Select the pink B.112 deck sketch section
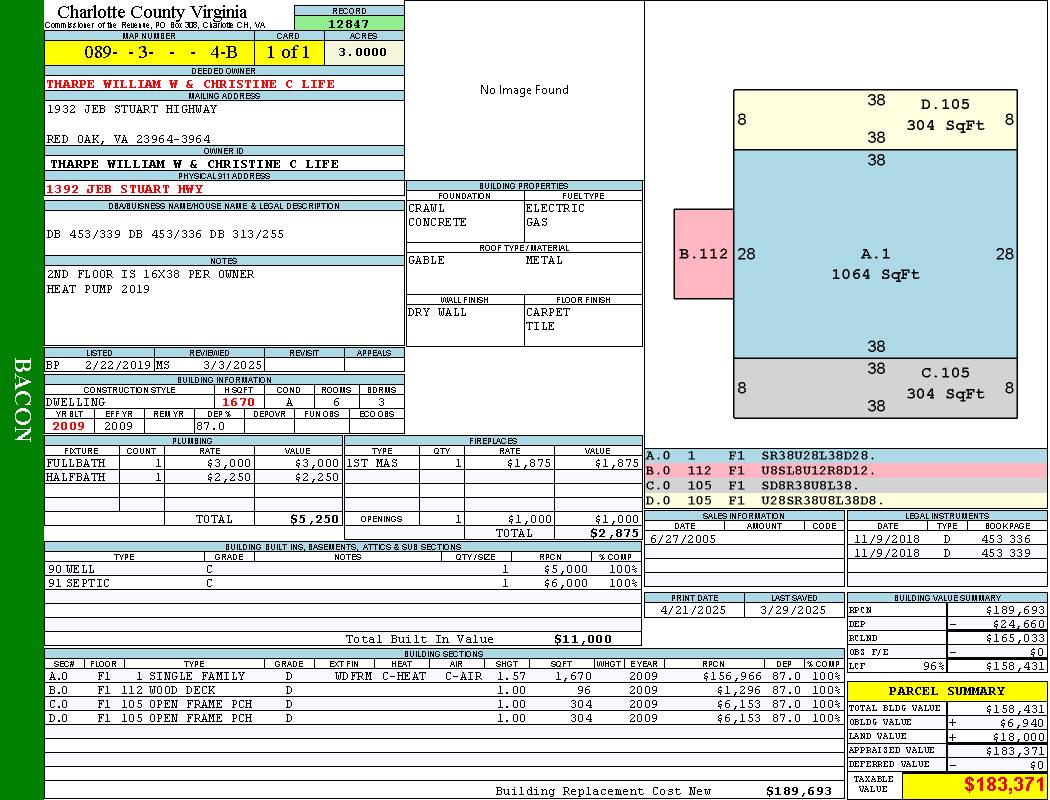Image resolution: width=1050 pixels, height=800 pixels. (x=704, y=254)
